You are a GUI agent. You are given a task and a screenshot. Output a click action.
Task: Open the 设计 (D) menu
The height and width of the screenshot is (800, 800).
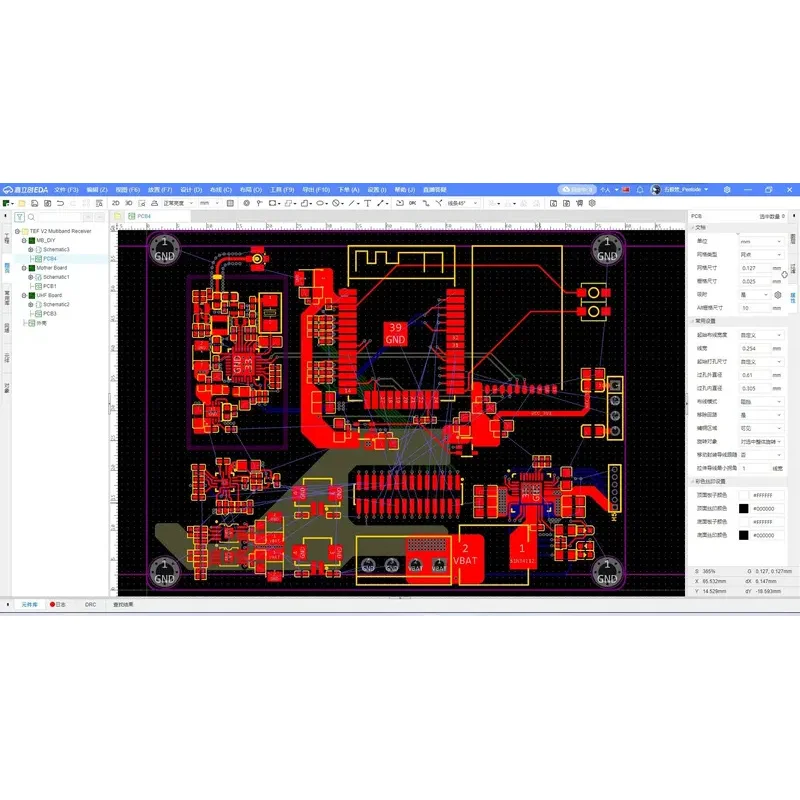click(x=191, y=189)
